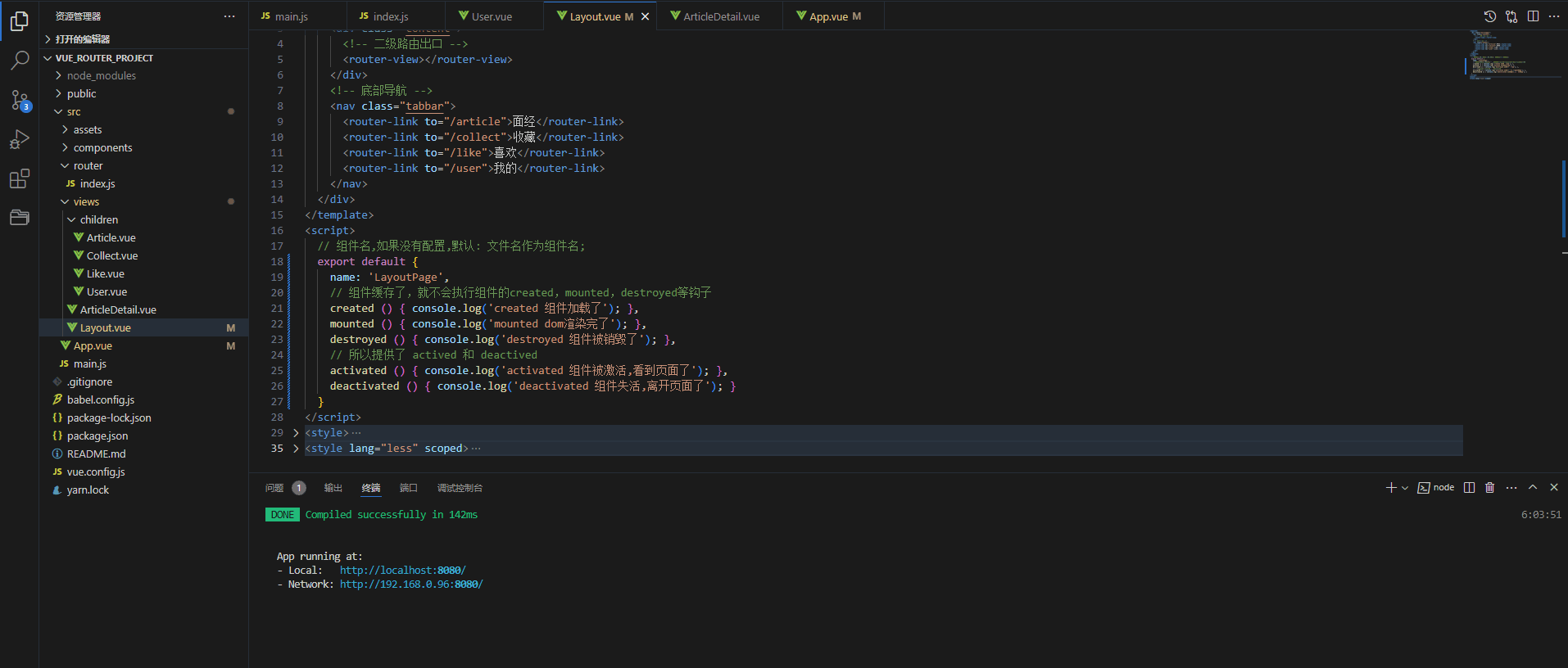Split the terminal panel
The width and height of the screenshot is (1568, 668).
tap(1470, 488)
